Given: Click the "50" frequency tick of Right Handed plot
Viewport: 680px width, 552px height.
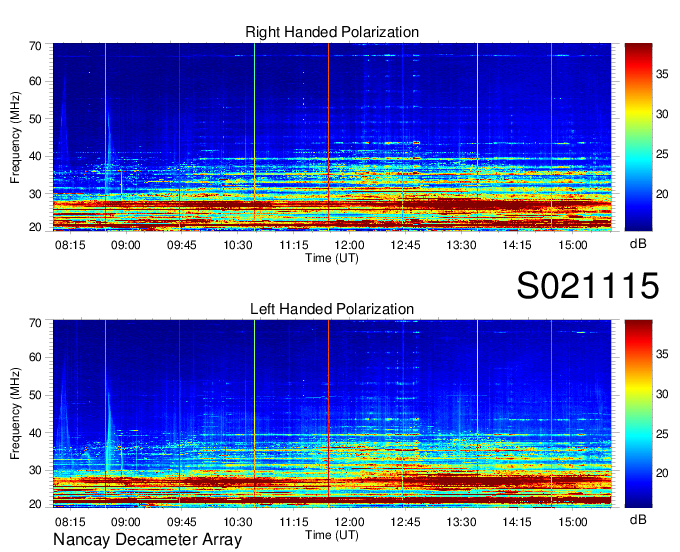Looking at the screenshot, I should pos(35,119).
